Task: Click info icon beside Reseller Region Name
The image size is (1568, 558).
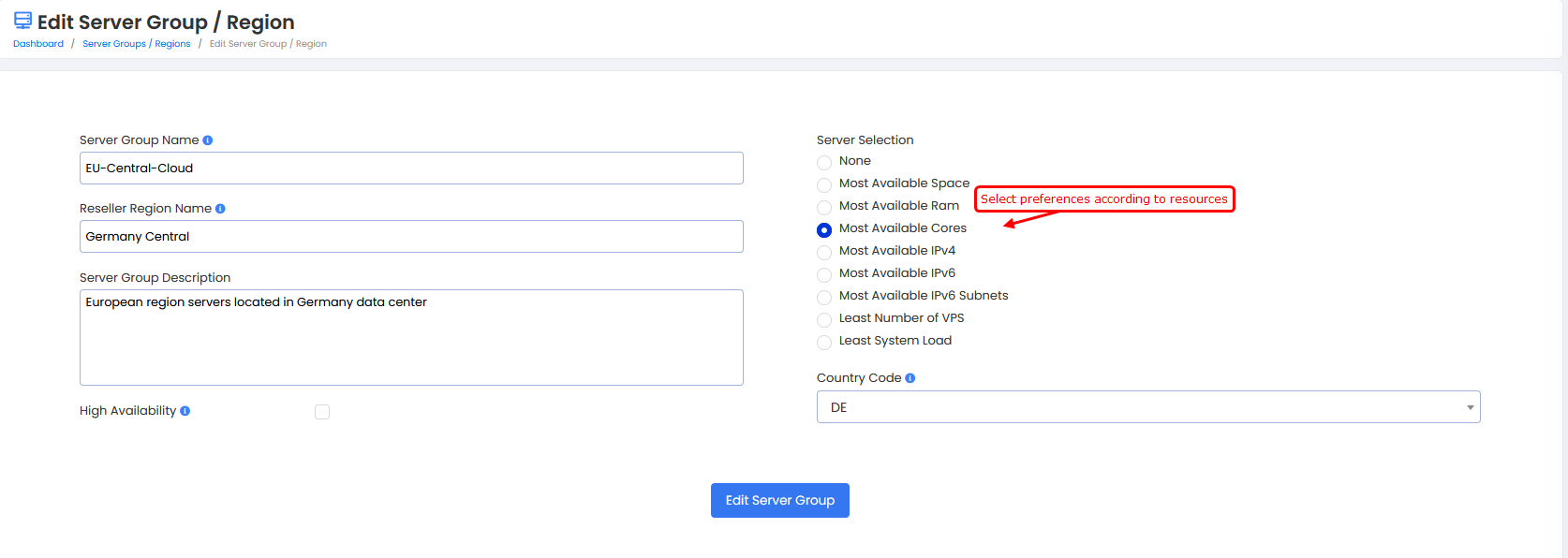Action: (220, 209)
